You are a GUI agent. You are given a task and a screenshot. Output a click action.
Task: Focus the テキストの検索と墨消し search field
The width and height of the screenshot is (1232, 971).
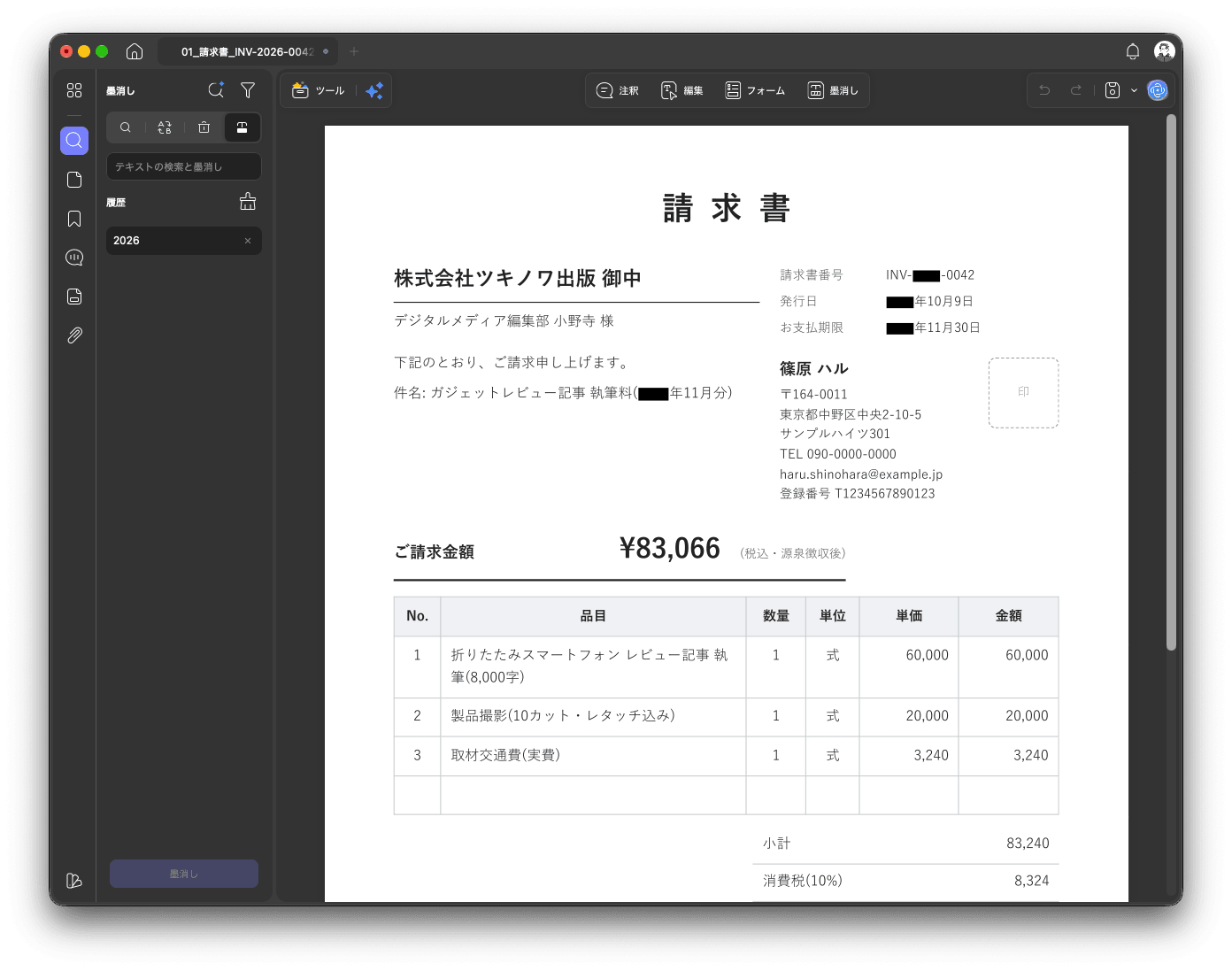tap(184, 166)
